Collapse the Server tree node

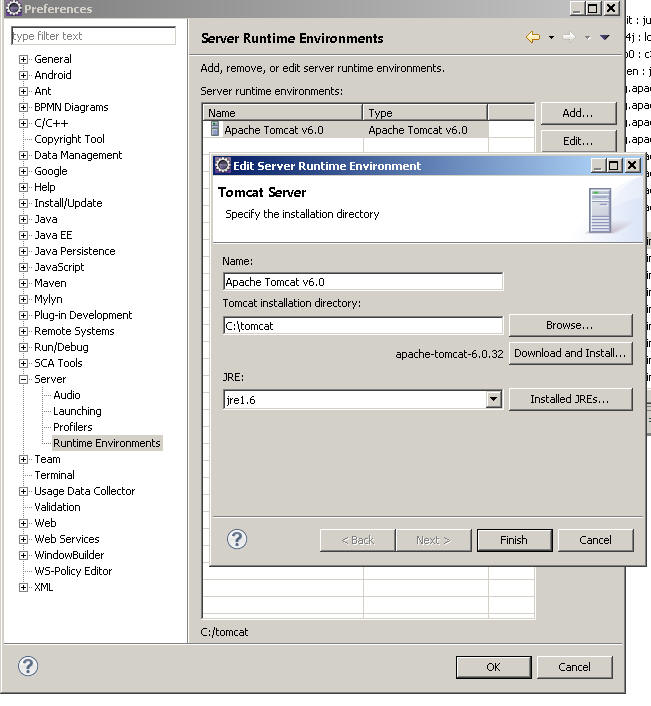(23, 379)
